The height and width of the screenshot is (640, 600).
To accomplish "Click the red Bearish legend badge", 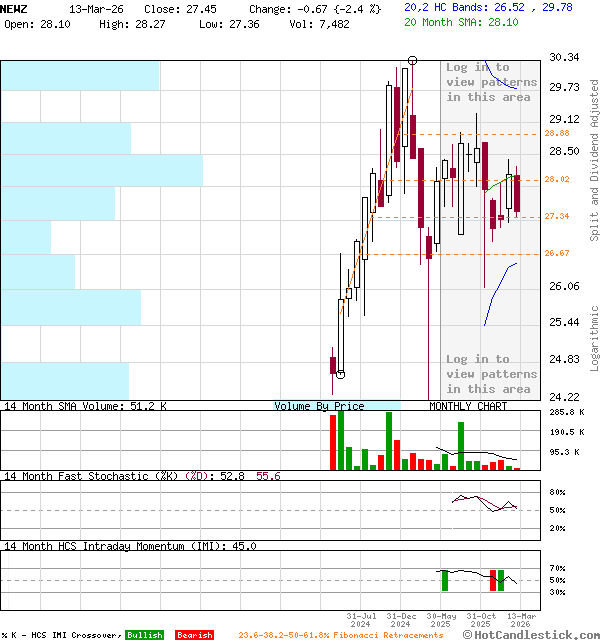I will tap(194, 635).
